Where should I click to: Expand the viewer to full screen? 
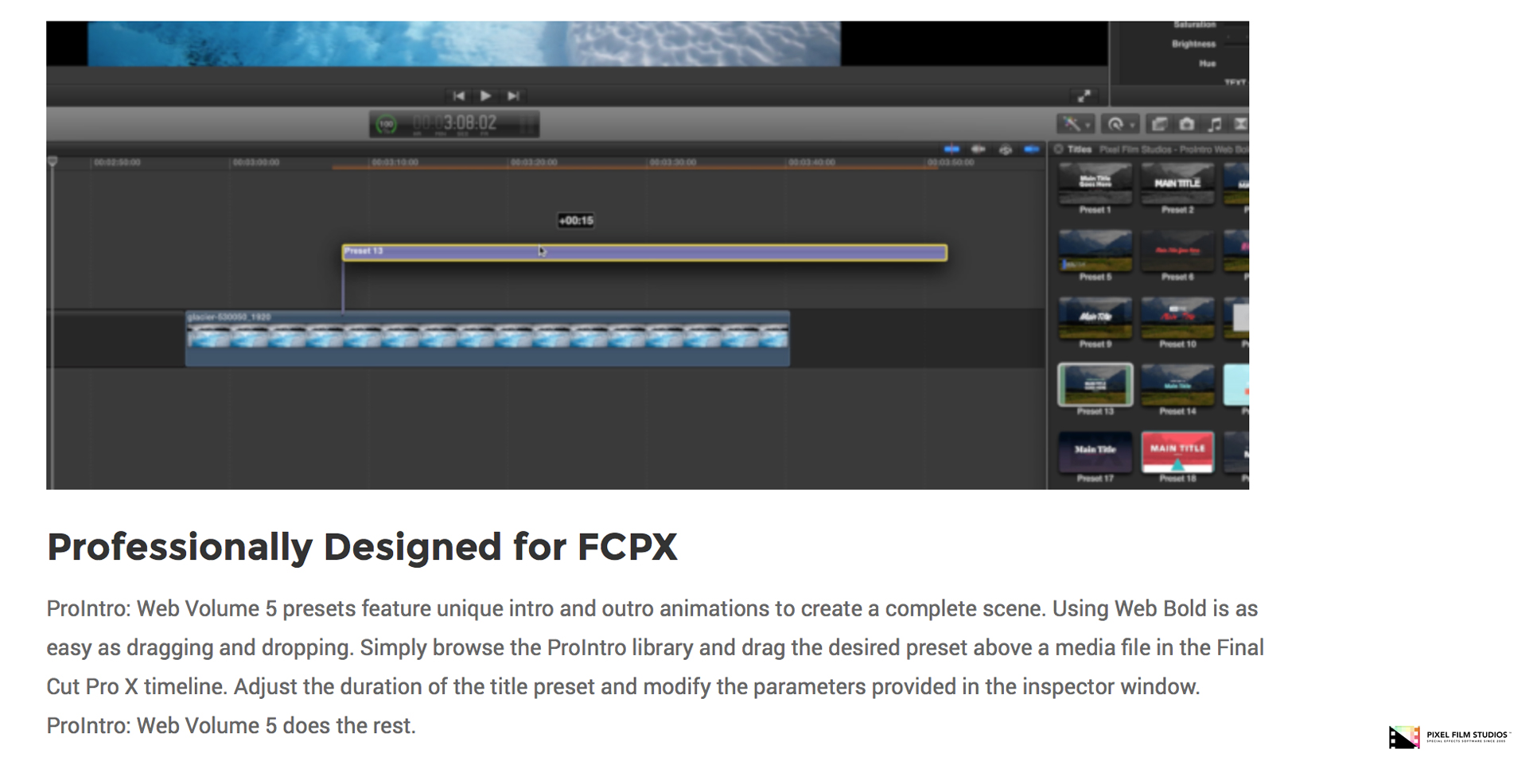pos(1084,96)
